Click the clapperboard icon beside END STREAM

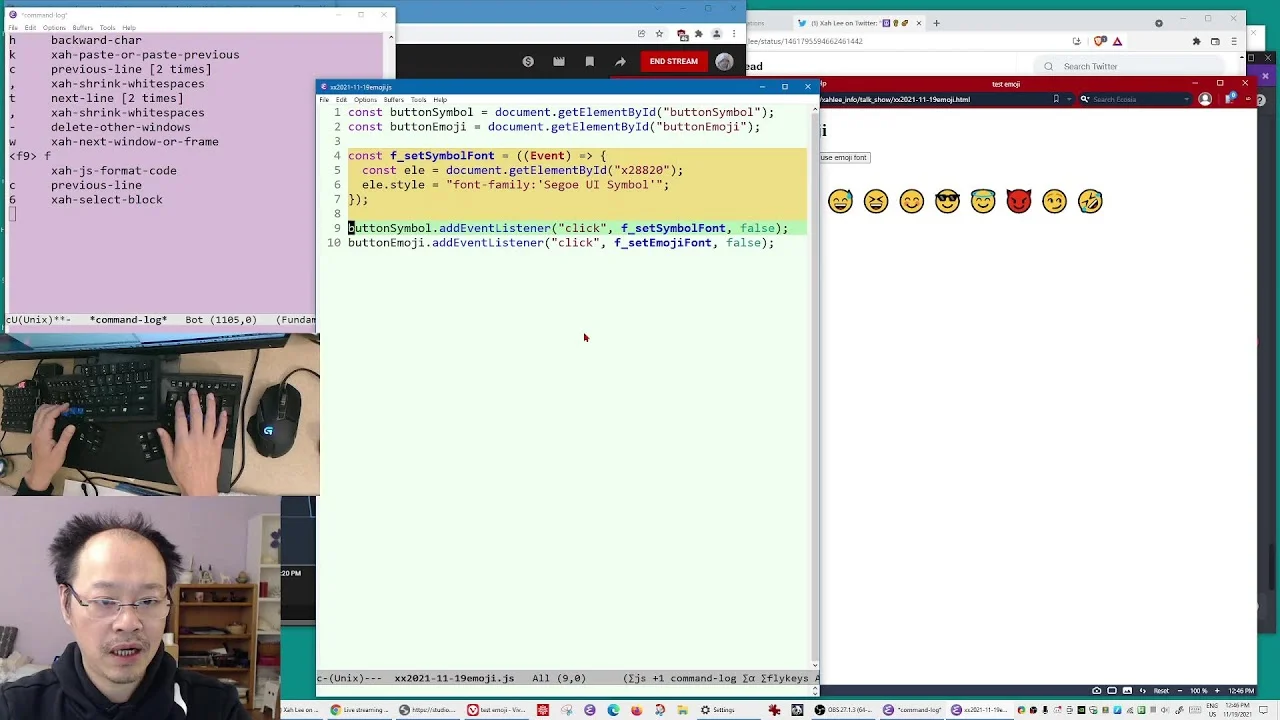click(559, 62)
